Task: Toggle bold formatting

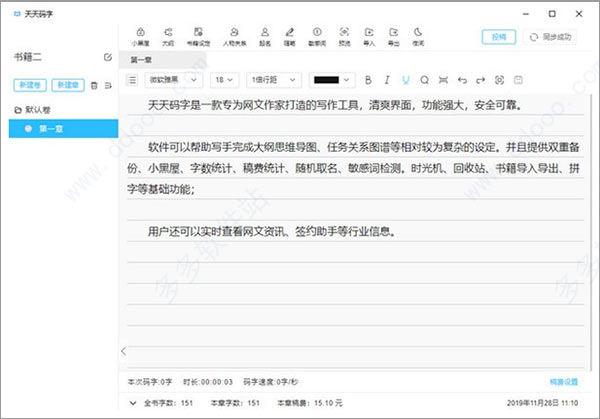Action: point(368,80)
